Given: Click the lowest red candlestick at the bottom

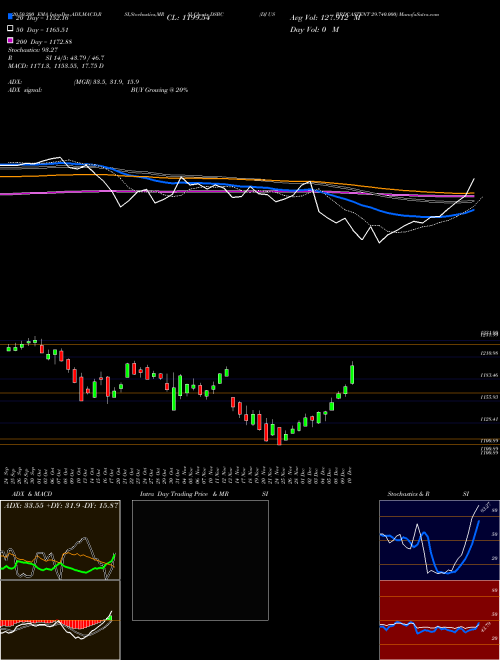Looking at the screenshot, I should pos(279,436).
